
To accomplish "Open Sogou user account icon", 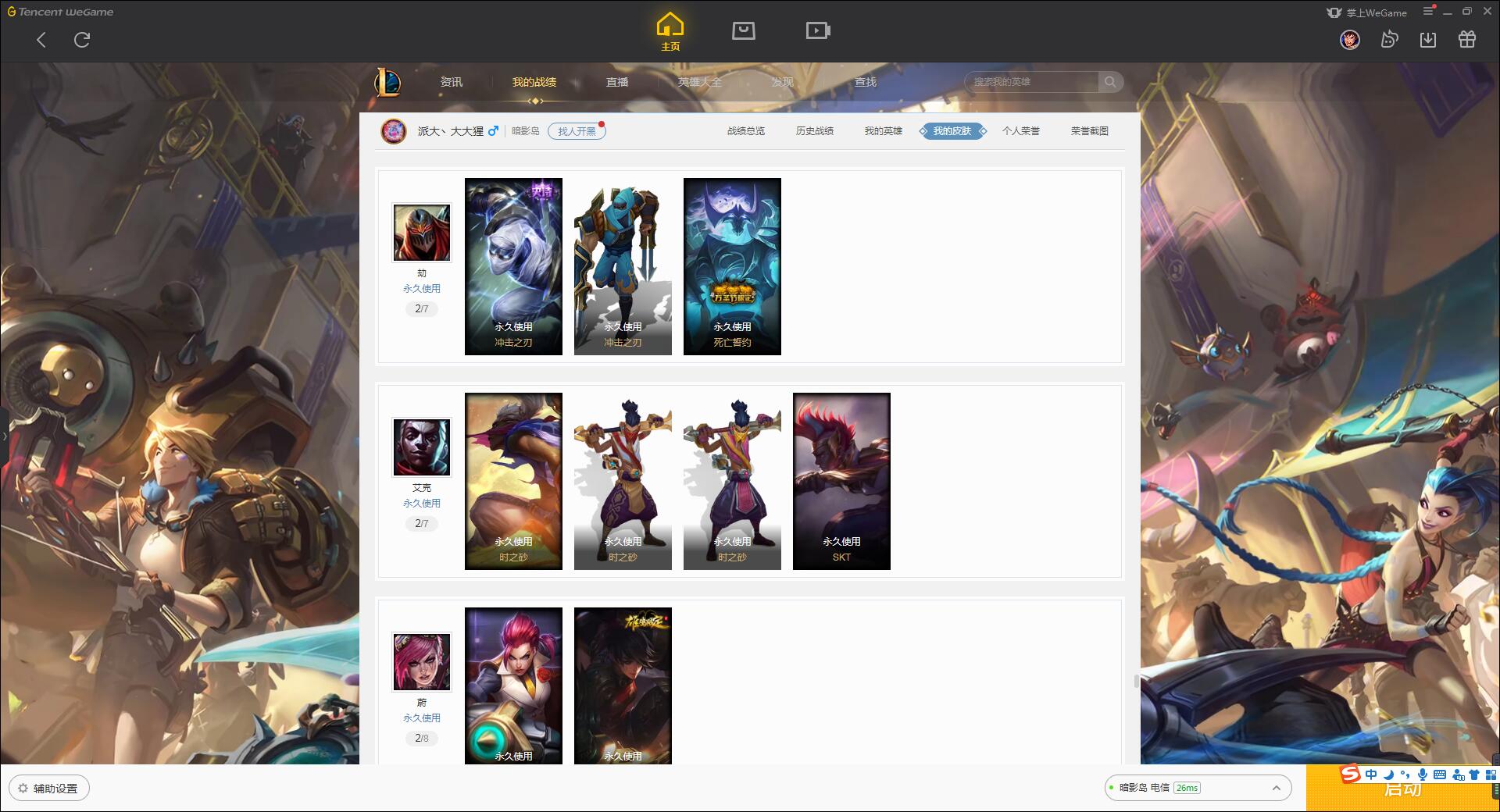I will tap(1458, 775).
